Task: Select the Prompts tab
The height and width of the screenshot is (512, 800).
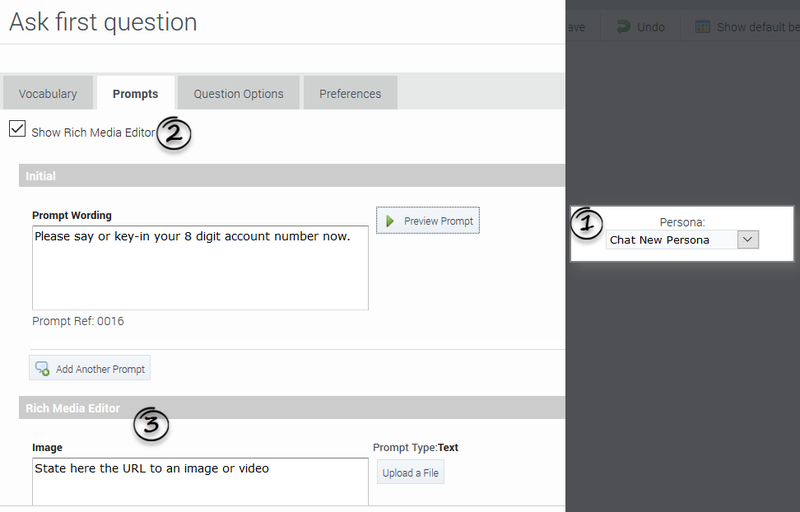Action: coord(135,94)
